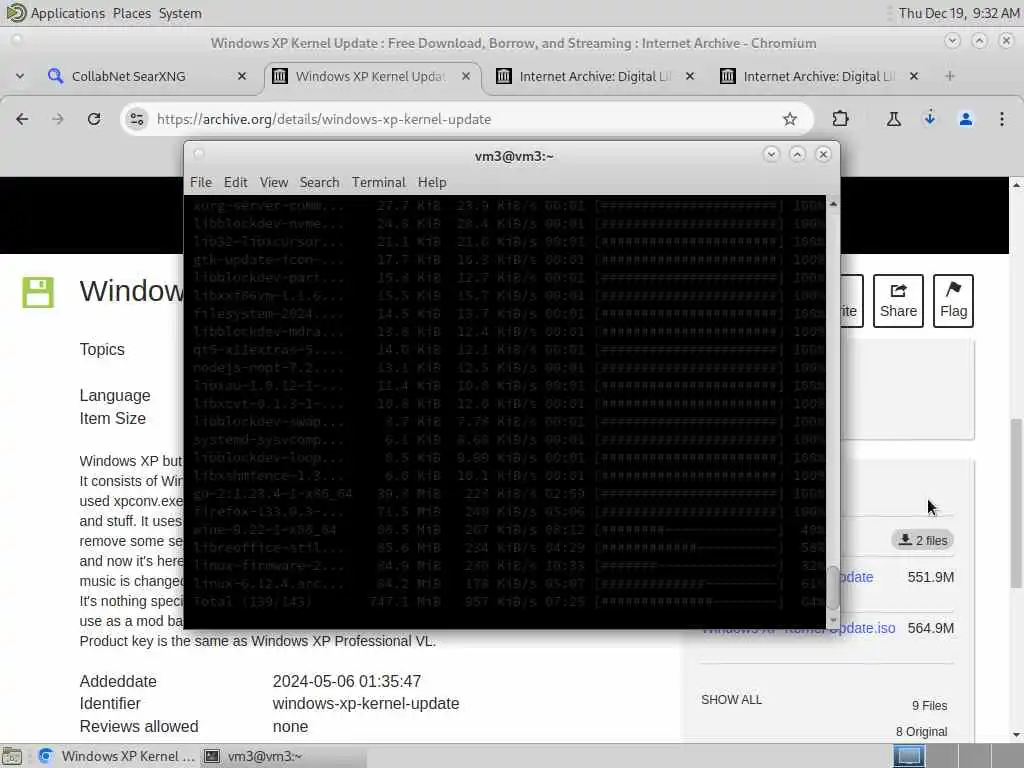Open the System menu
Screen dimensions: 1024x768
tap(180, 13)
